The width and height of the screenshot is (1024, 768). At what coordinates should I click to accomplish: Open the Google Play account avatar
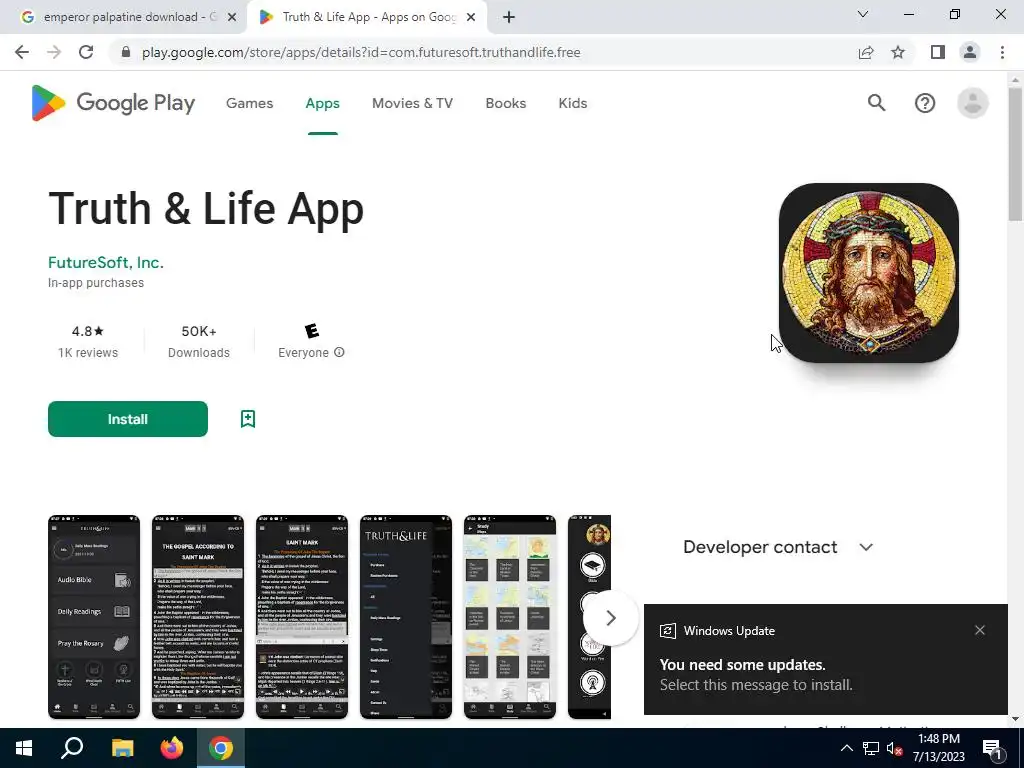point(972,103)
